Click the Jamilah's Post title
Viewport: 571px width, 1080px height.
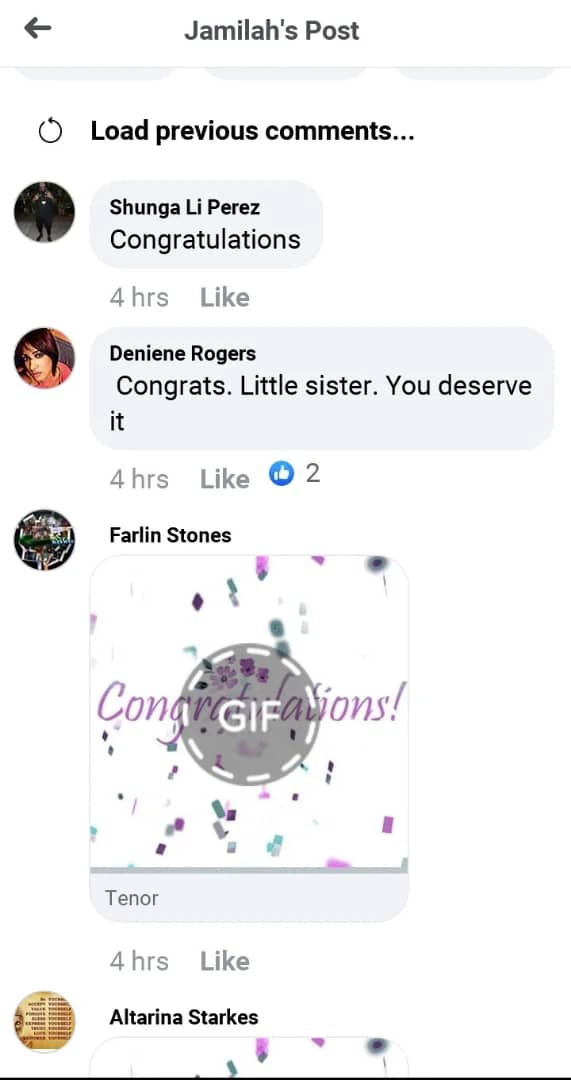271,30
